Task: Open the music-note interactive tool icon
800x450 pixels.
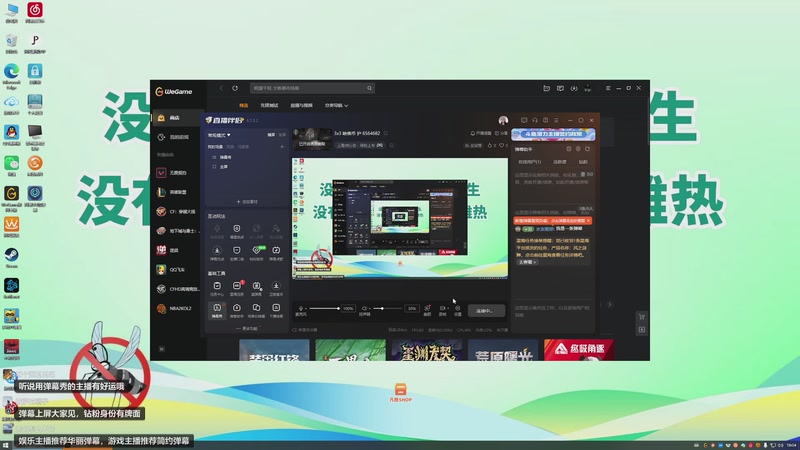Action: [x=276, y=253]
